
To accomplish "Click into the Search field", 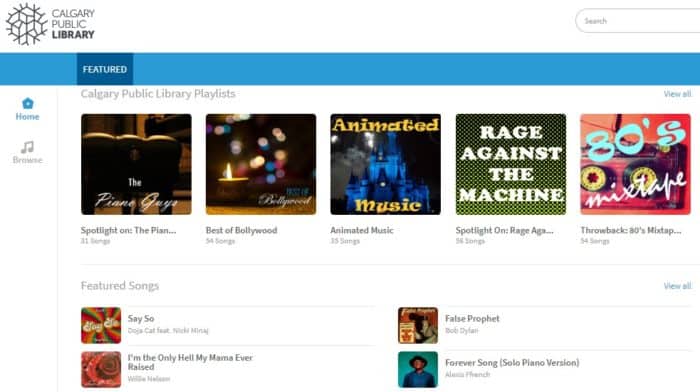I will (x=638, y=21).
